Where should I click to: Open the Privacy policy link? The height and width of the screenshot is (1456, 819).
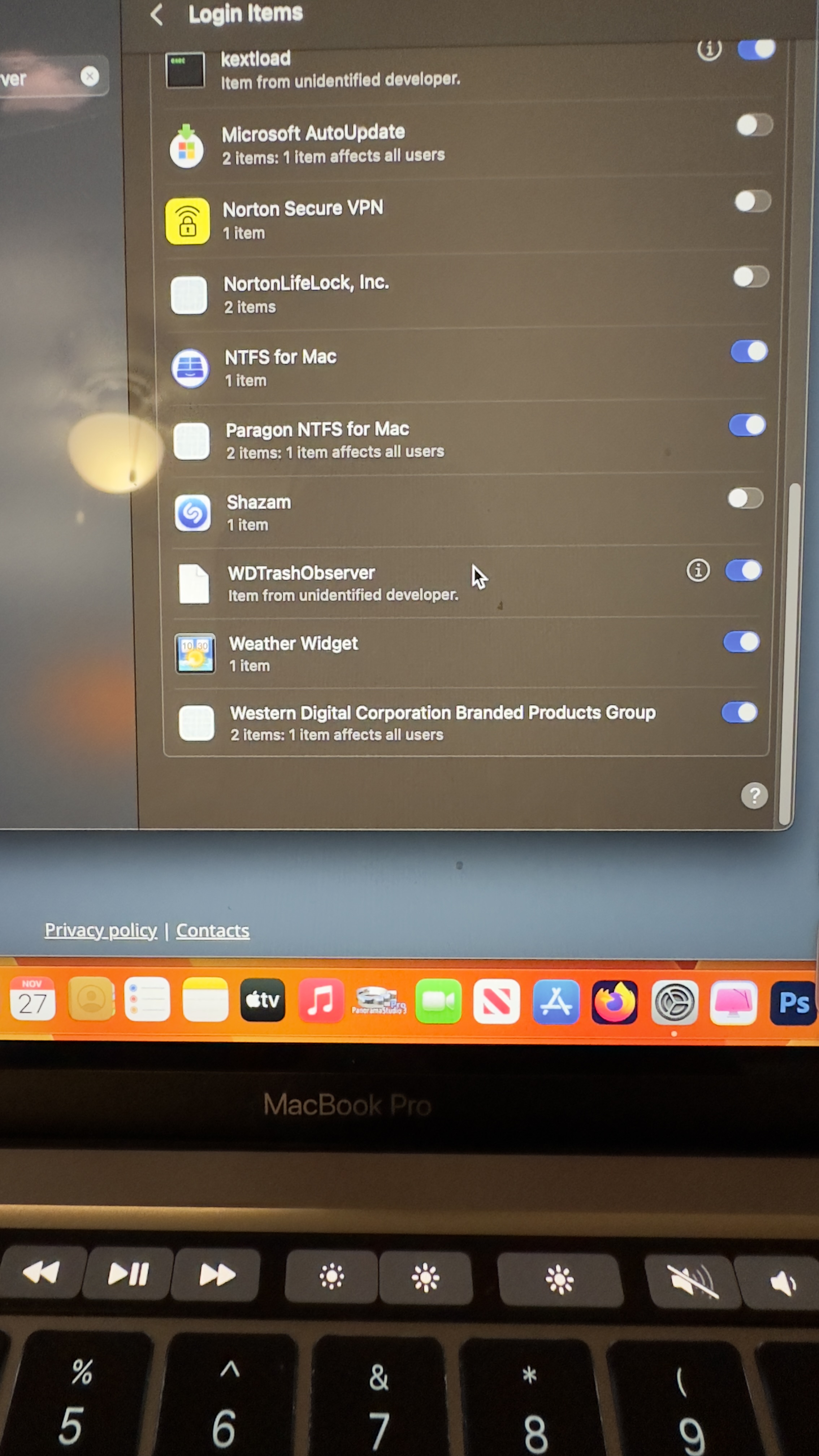point(101,930)
